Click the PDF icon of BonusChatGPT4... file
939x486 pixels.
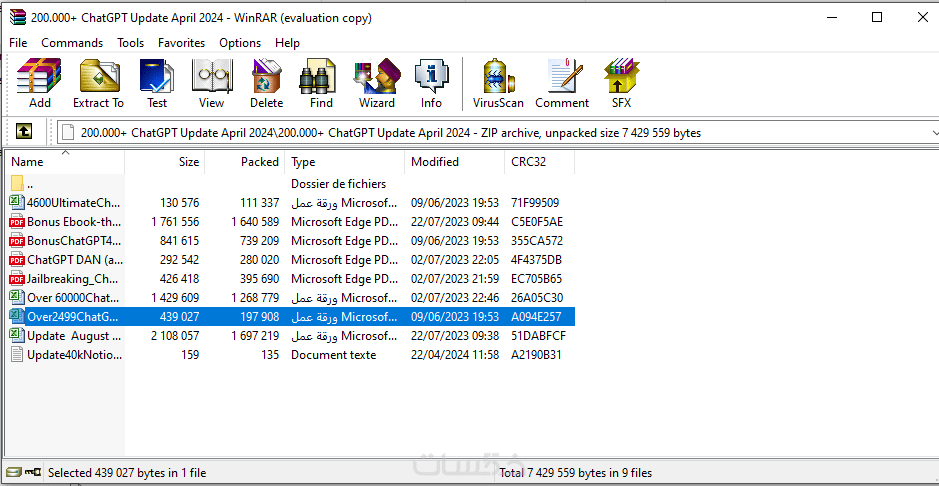point(17,241)
